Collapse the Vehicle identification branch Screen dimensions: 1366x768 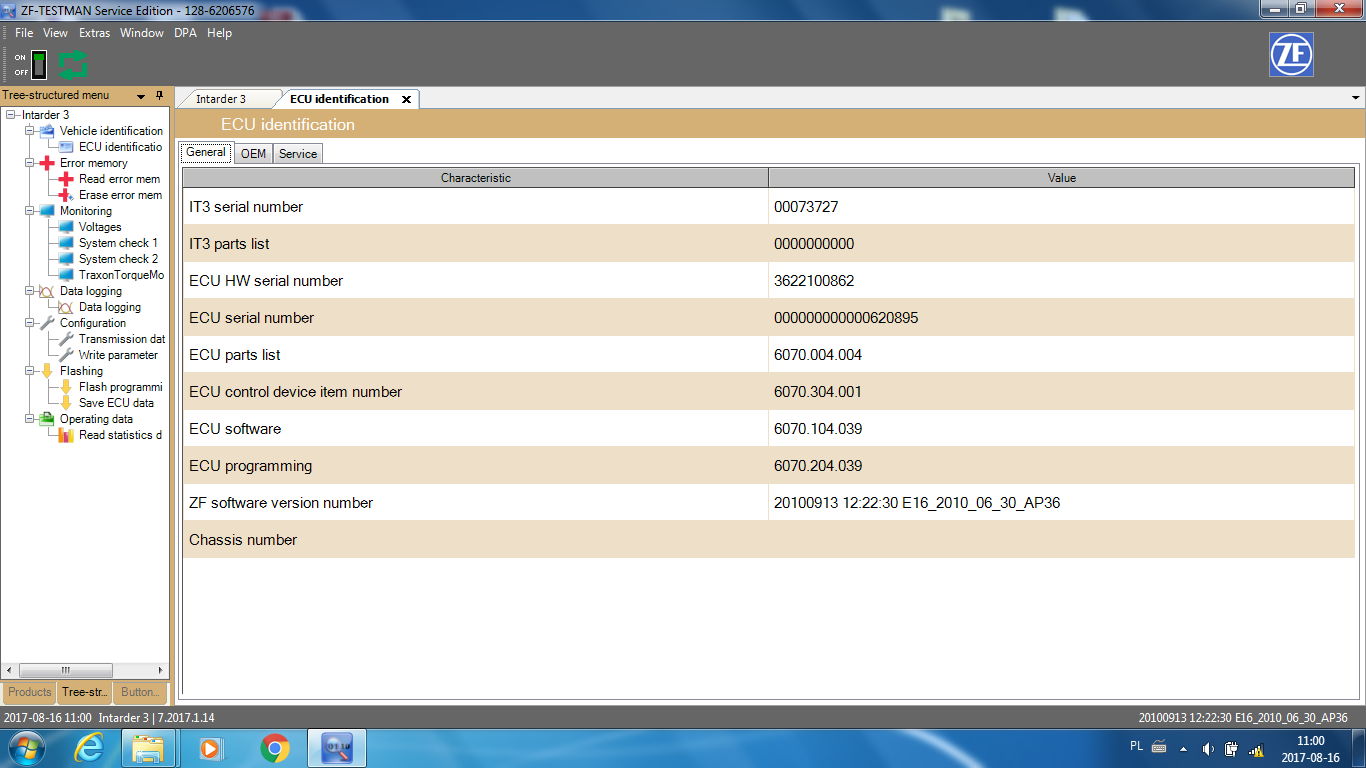coord(30,131)
